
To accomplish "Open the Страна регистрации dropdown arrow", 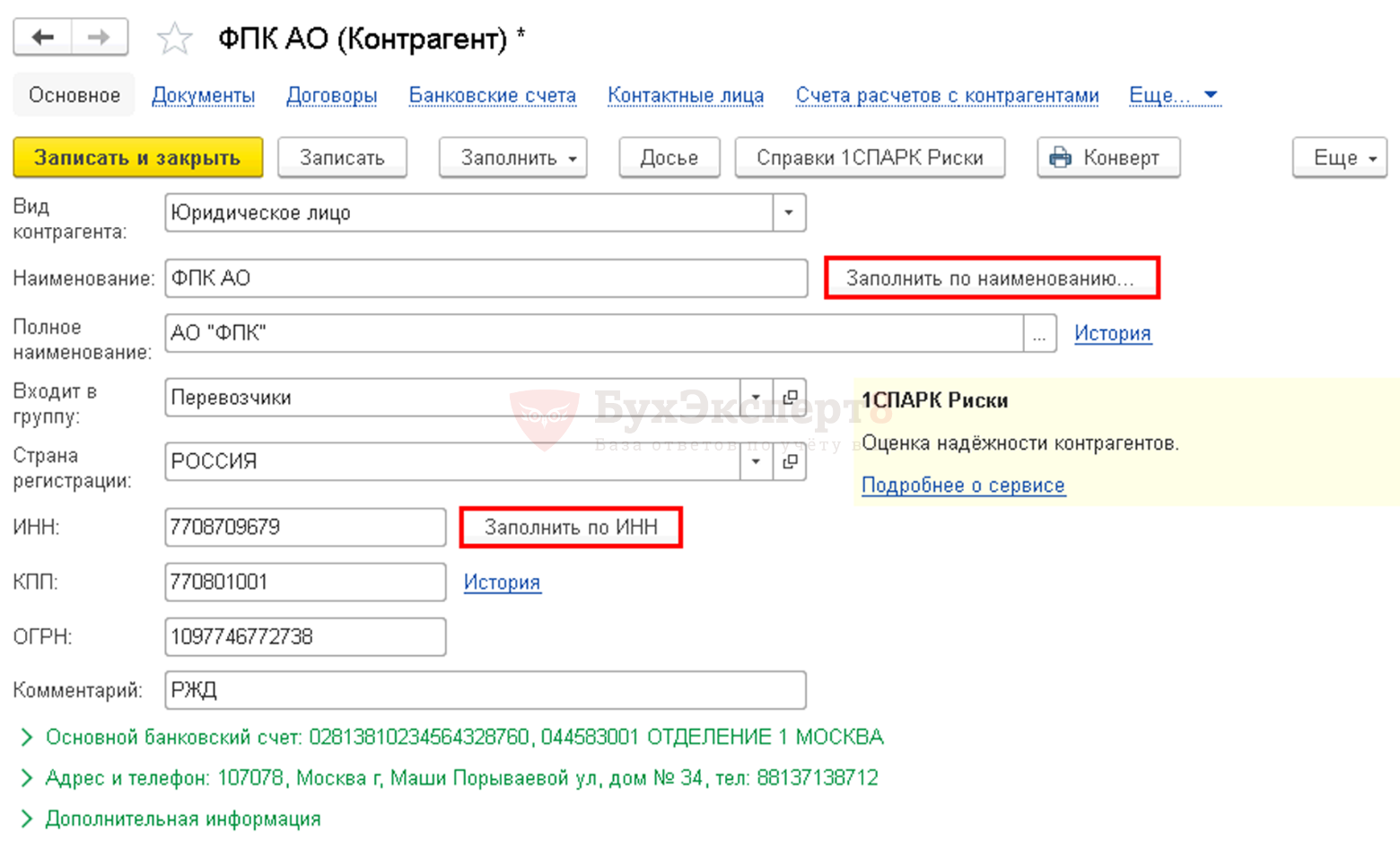I will click(x=756, y=461).
